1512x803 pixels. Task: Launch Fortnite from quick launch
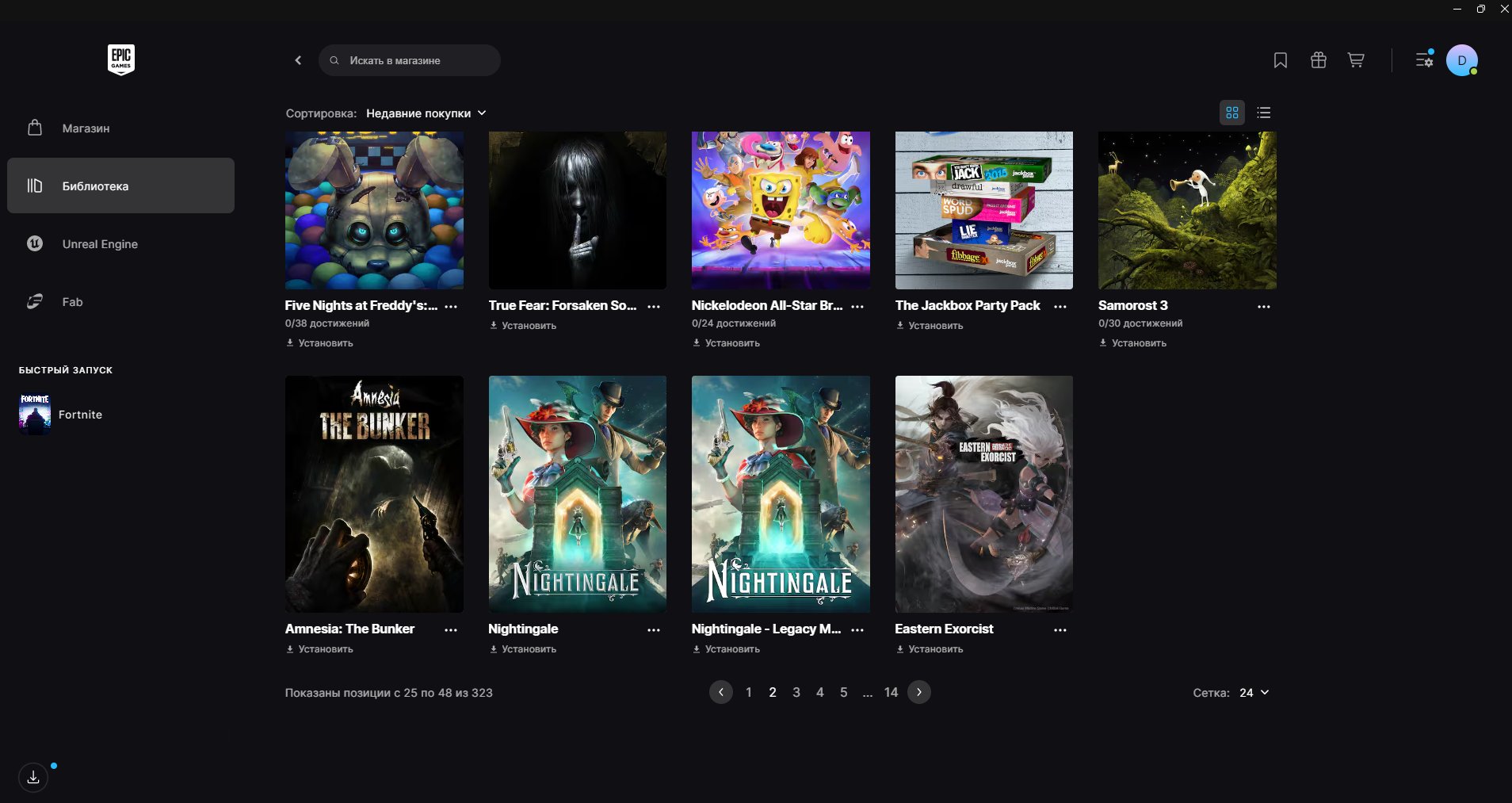coord(61,415)
